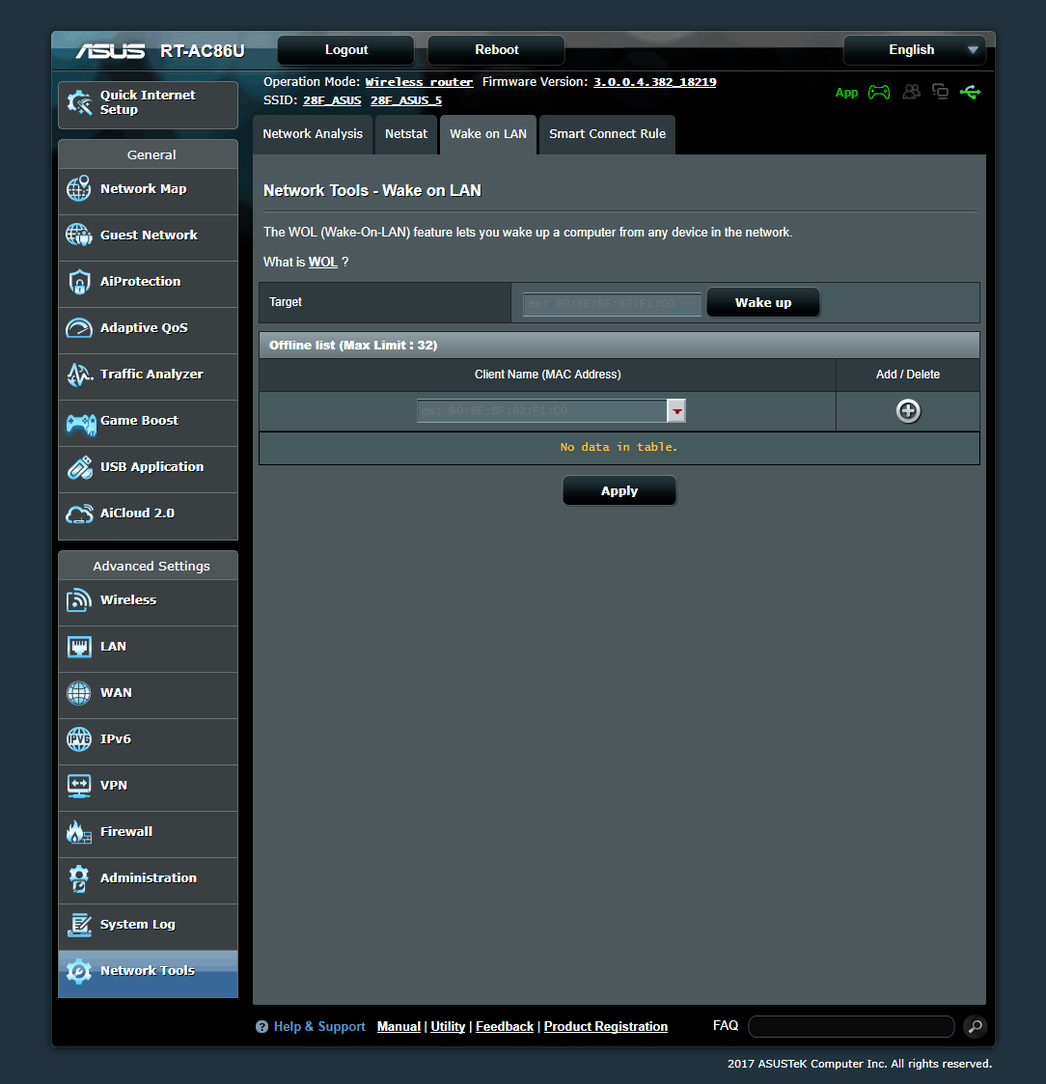Click the App link in status bar

click(x=846, y=93)
